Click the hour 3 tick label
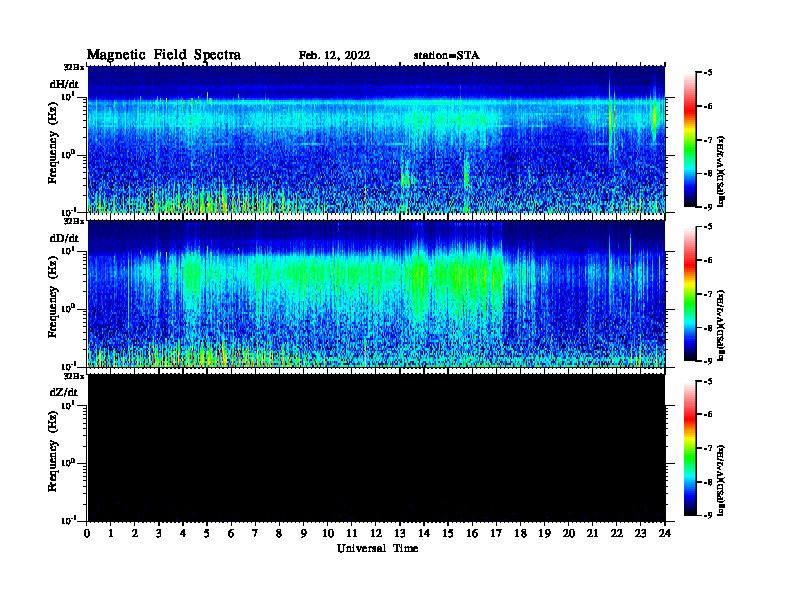 point(159,534)
